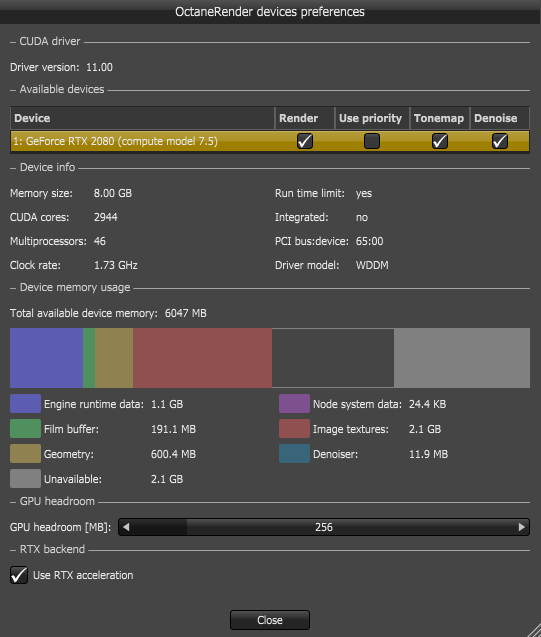Click Clock rate value 1.73 GHz
This screenshot has height=637, width=541.
(116, 265)
